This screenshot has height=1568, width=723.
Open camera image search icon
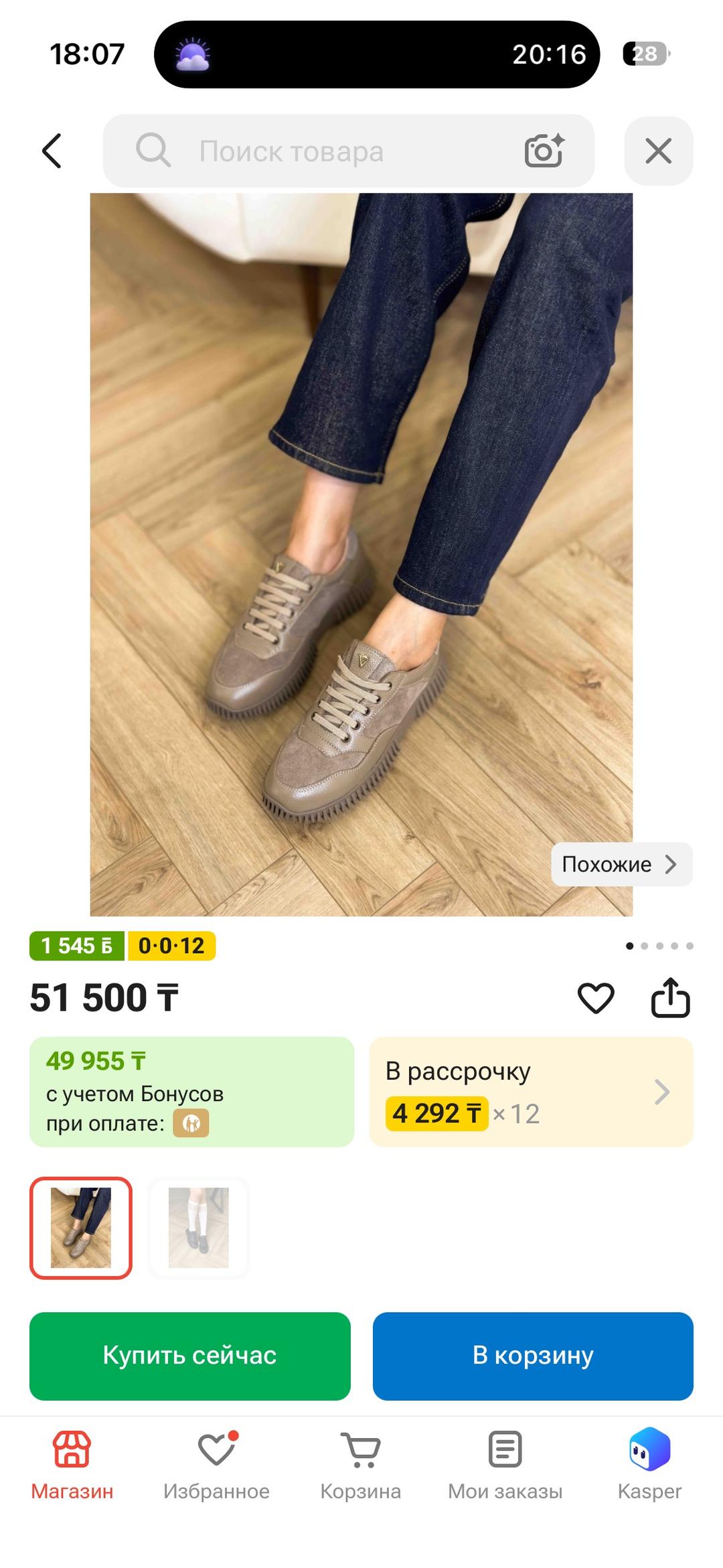click(544, 150)
